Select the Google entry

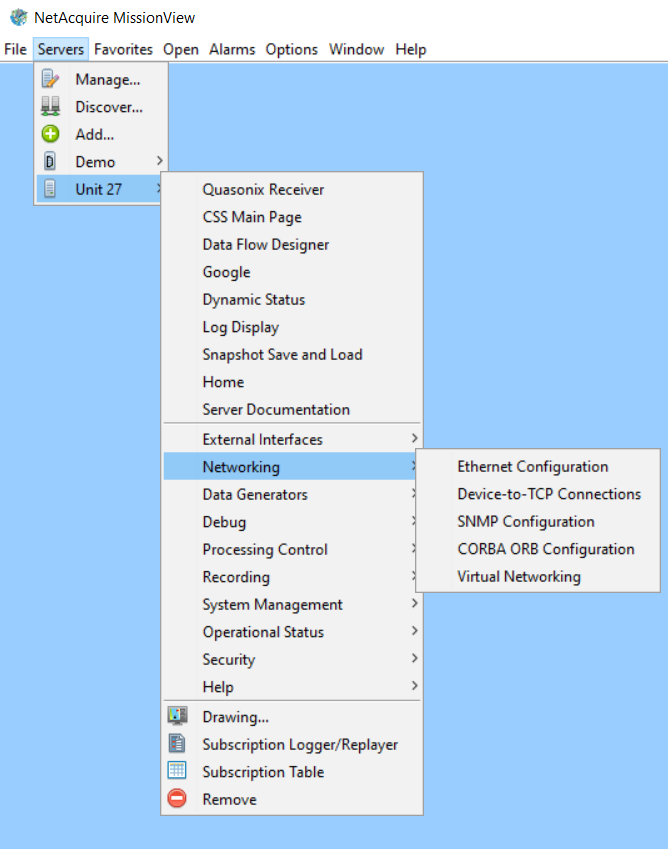pos(292,272)
